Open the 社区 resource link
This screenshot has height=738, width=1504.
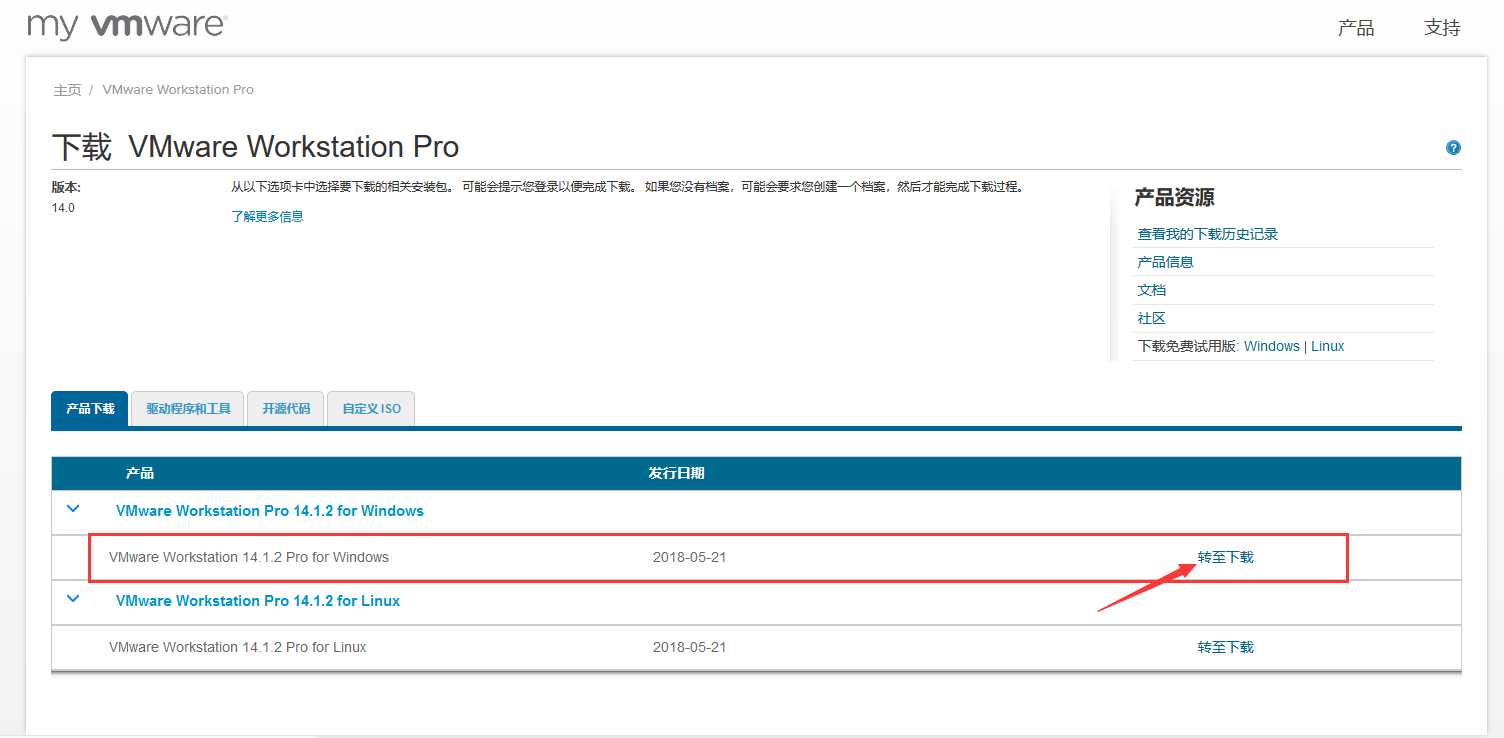1151,318
